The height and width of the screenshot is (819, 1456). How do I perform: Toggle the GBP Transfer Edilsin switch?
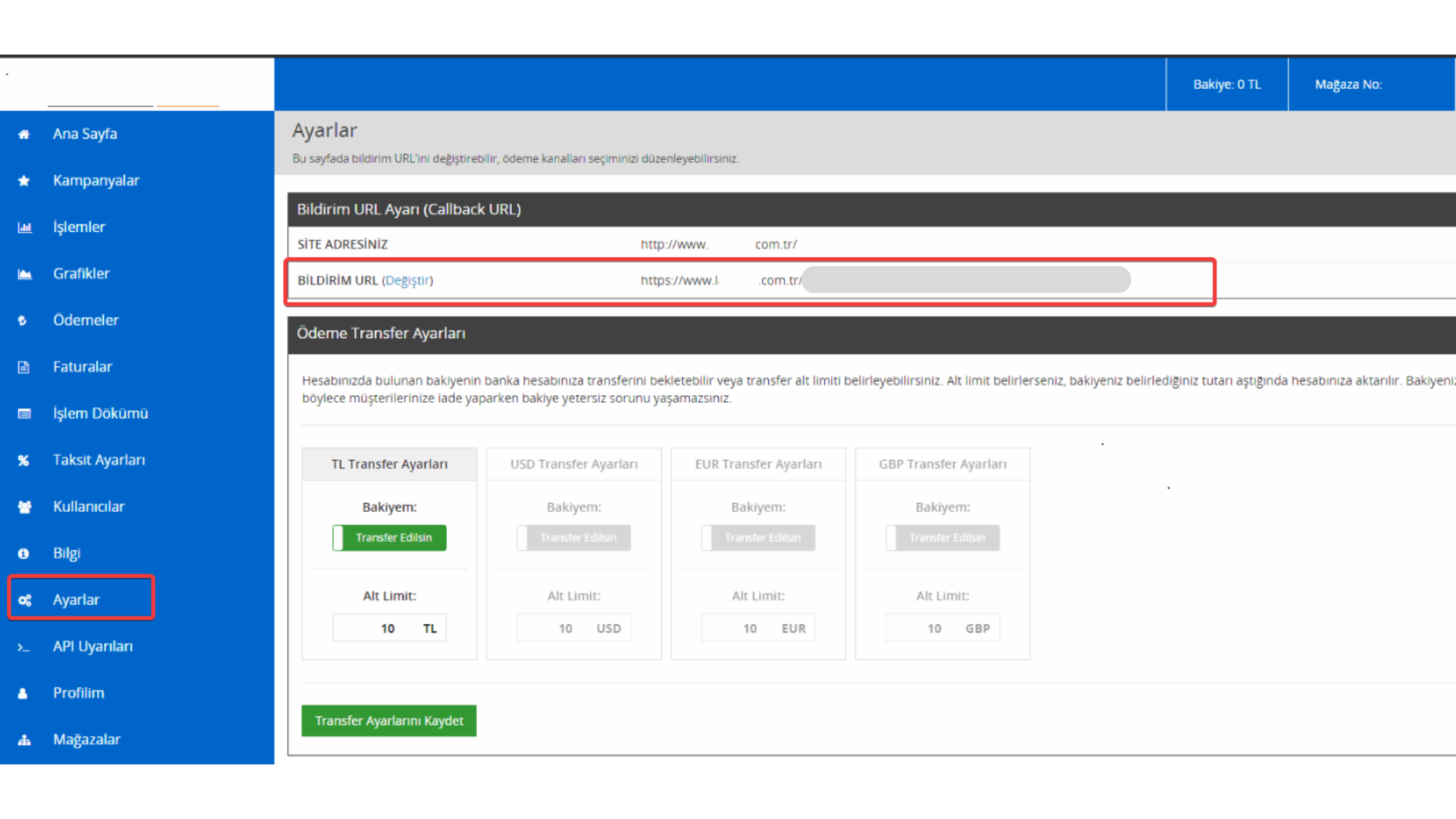942,538
